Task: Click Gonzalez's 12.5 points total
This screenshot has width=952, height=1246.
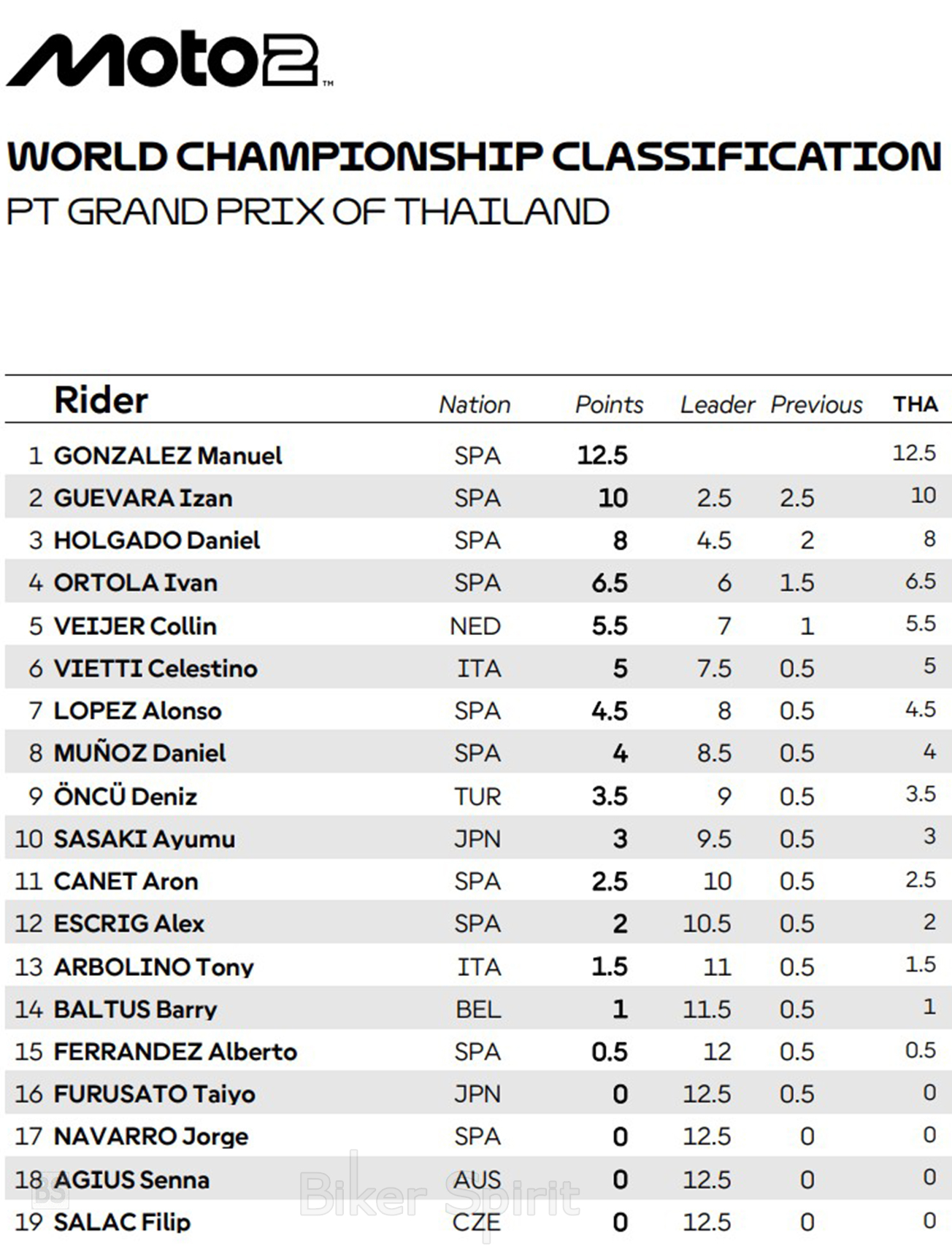Action: click(602, 455)
